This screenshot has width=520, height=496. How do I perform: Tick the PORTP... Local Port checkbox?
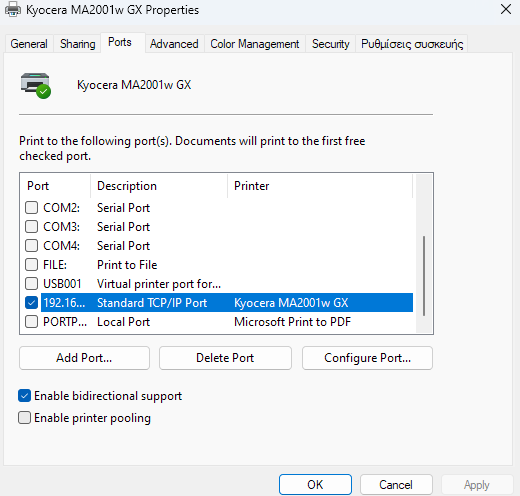(x=31, y=322)
